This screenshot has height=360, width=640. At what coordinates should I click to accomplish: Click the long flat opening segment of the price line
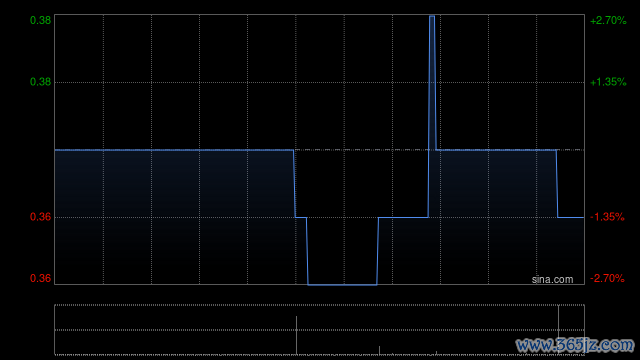[x=174, y=150]
